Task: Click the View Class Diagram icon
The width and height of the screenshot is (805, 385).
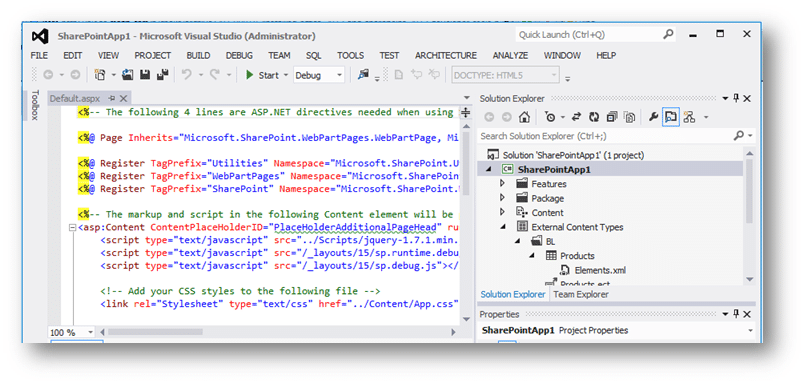Action: pos(689,118)
